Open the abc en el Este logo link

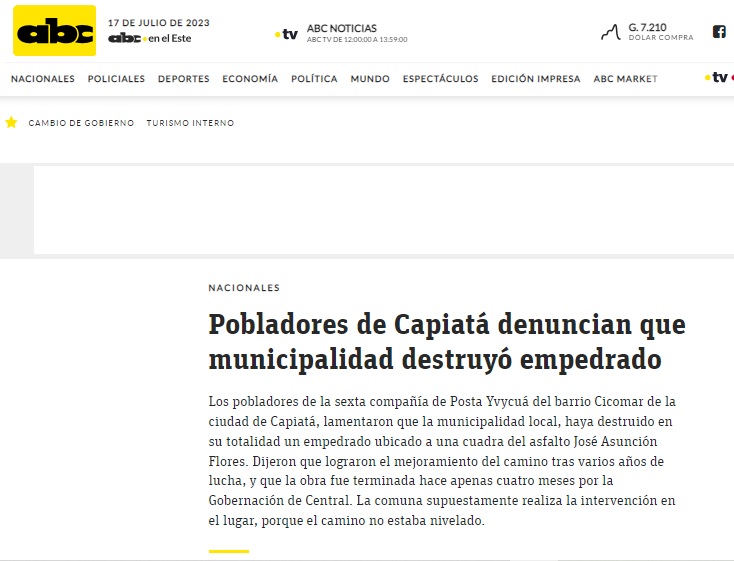point(149,38)
